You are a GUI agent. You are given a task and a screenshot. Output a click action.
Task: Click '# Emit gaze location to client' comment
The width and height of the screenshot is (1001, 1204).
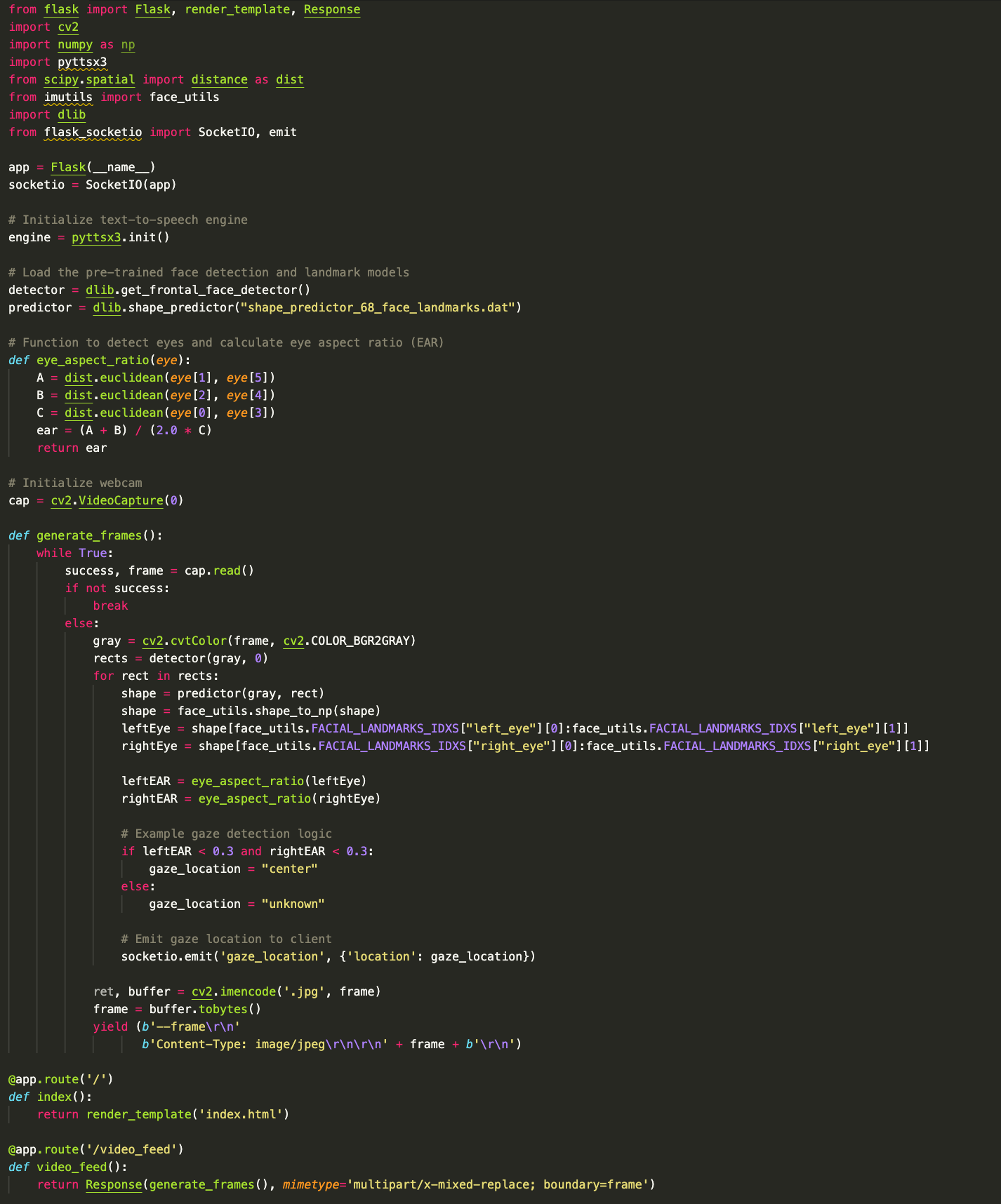coord(226,939)
